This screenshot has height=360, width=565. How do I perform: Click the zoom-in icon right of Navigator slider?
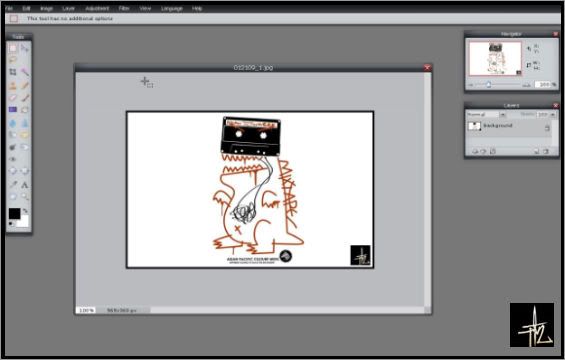[526, 85]
